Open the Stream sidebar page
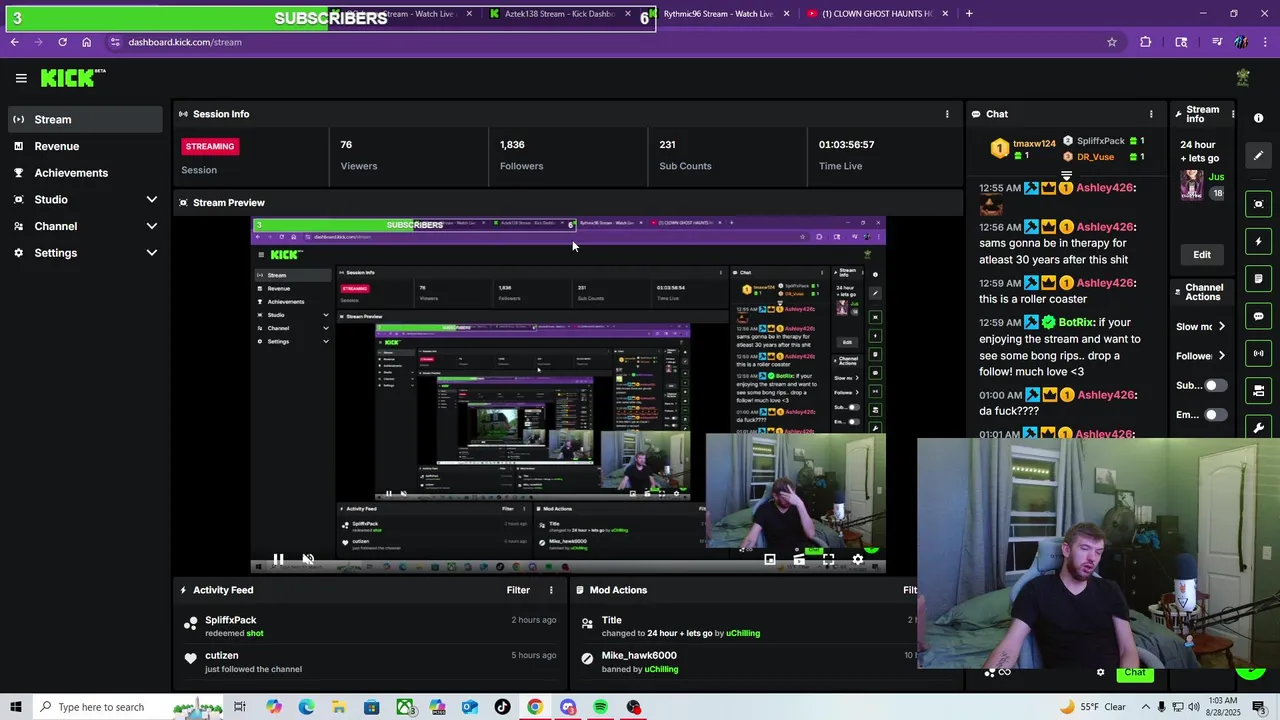This screenshot has width=1280, height=720. pyautogui.click(x=85, y=119)
